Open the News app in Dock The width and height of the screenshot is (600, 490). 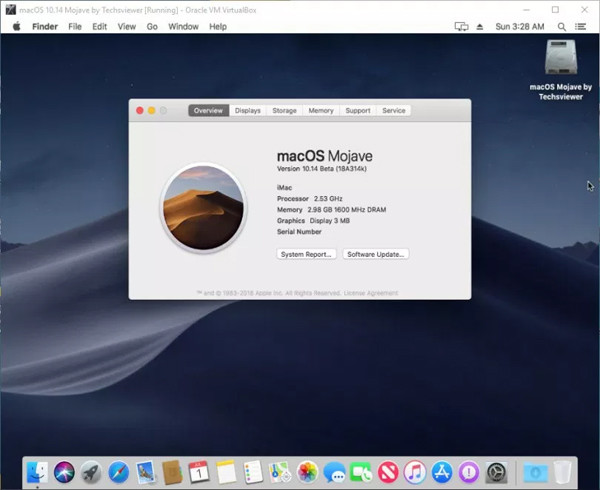coord(388,472)
